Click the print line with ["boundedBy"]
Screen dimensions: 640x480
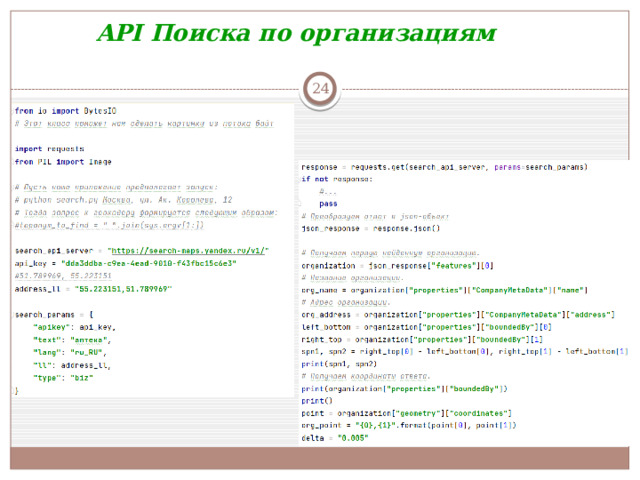point(404,389)
